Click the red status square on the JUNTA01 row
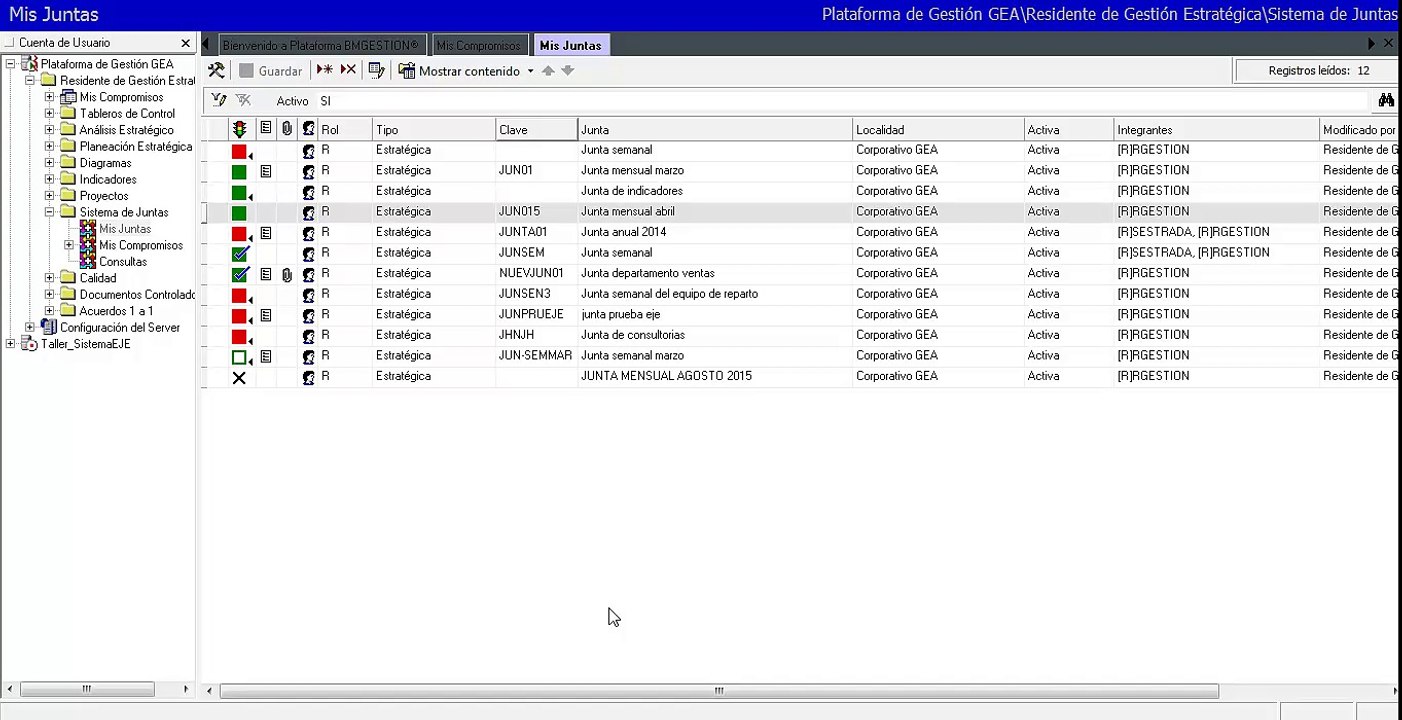 pyautogui.click(x=239, y=233)
